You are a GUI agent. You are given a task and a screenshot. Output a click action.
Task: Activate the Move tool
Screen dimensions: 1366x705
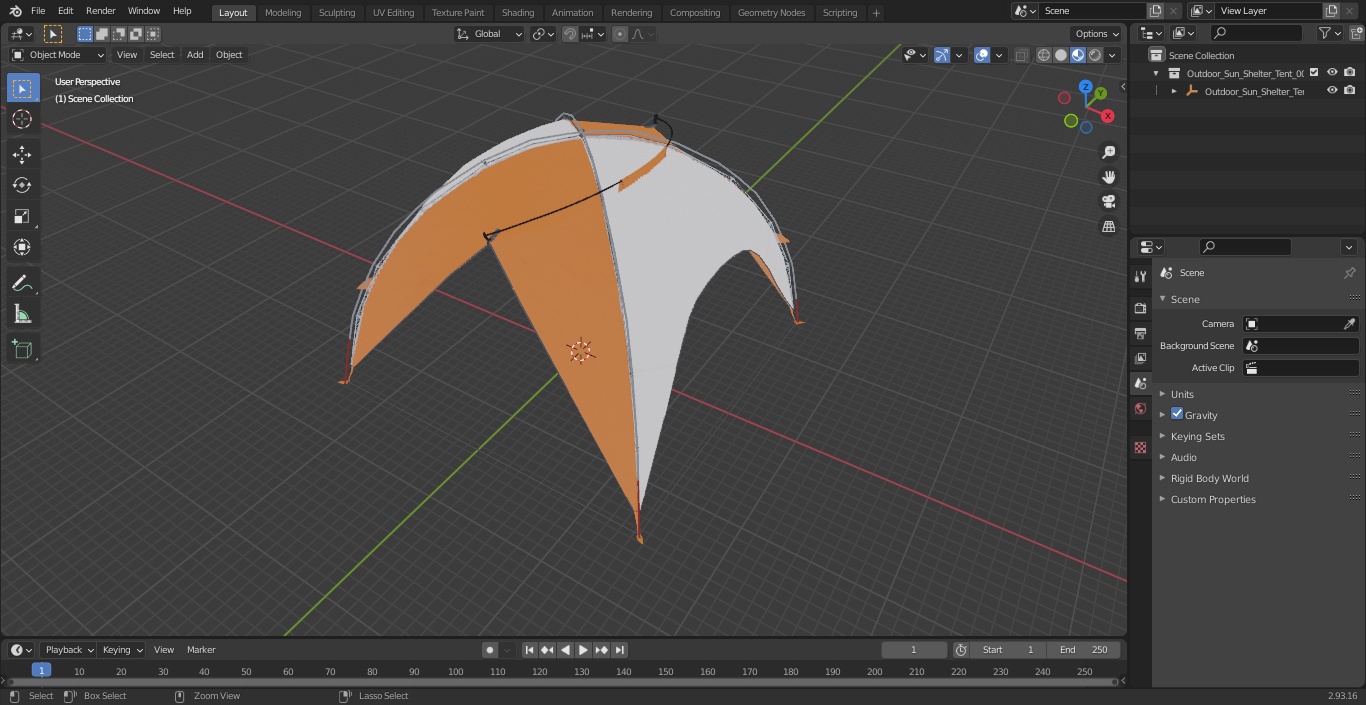[x=22, y=154]
